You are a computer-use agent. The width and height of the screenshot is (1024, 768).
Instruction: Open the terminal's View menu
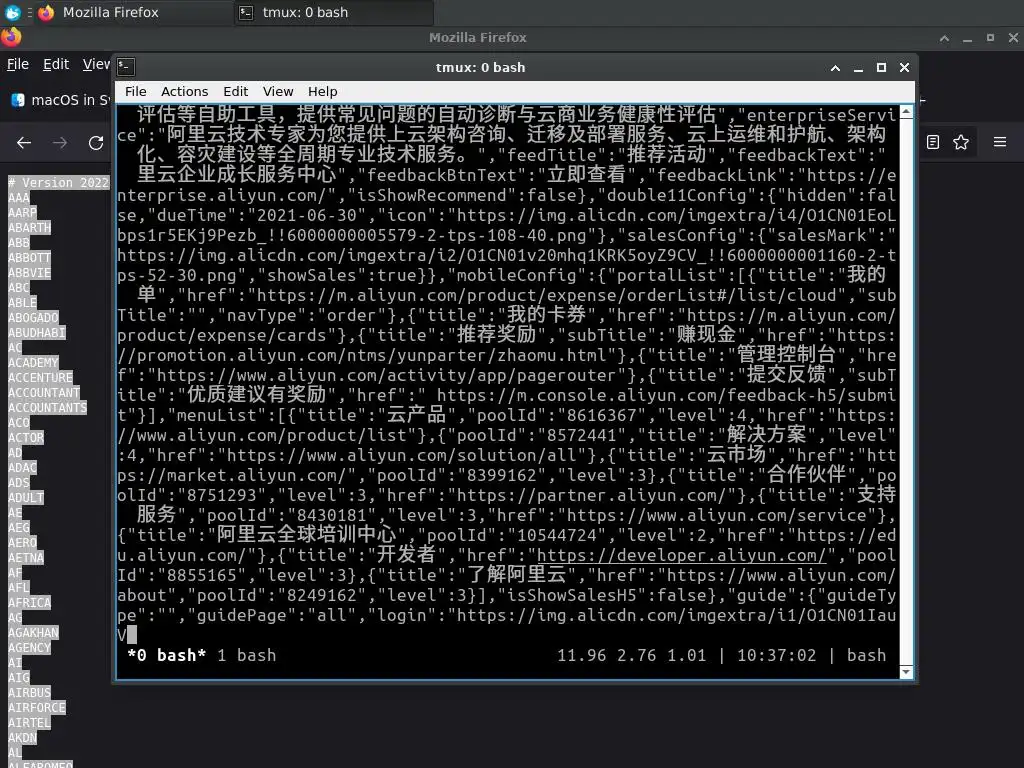click(x=278, y=91)
